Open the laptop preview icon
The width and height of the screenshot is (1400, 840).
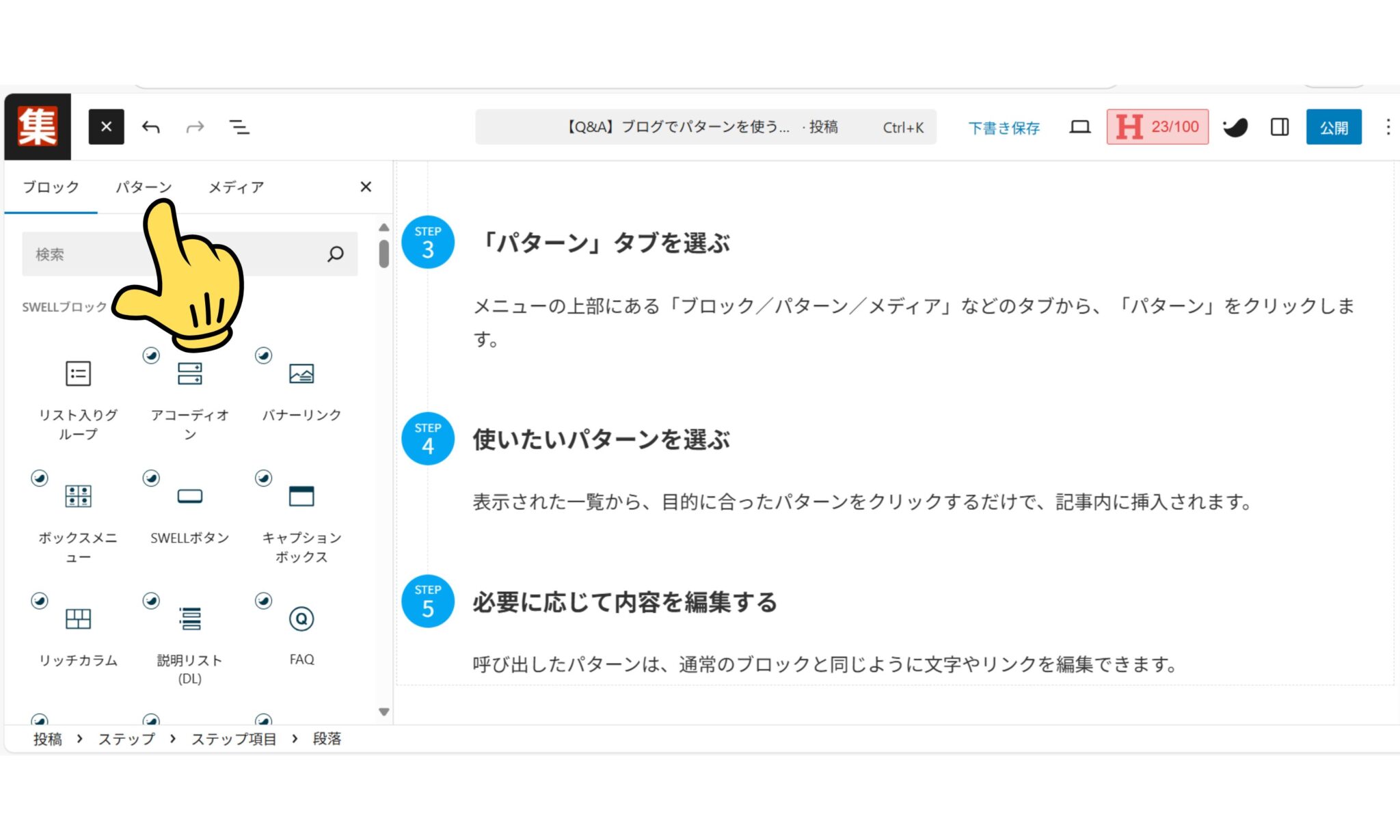(1080, 127)
